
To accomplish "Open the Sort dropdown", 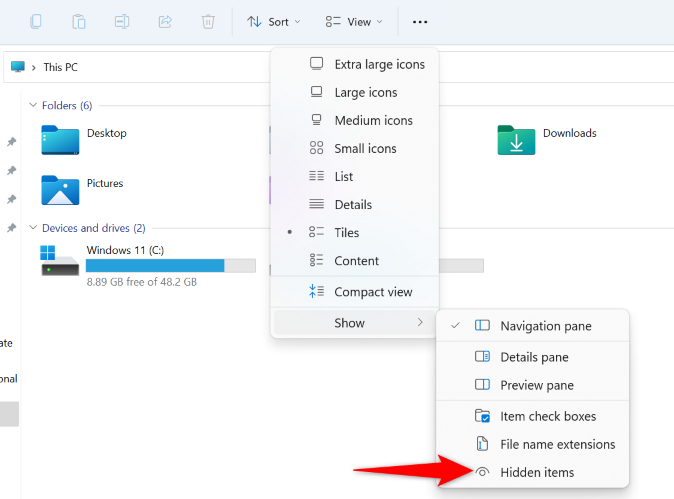I will pyautogui.click(x=272, y=21).
